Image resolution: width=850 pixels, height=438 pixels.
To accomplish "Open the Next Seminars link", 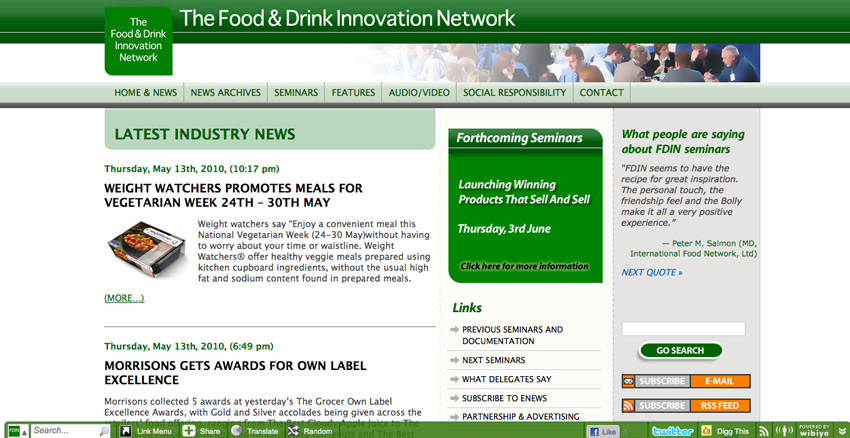I will coord(493,360).
